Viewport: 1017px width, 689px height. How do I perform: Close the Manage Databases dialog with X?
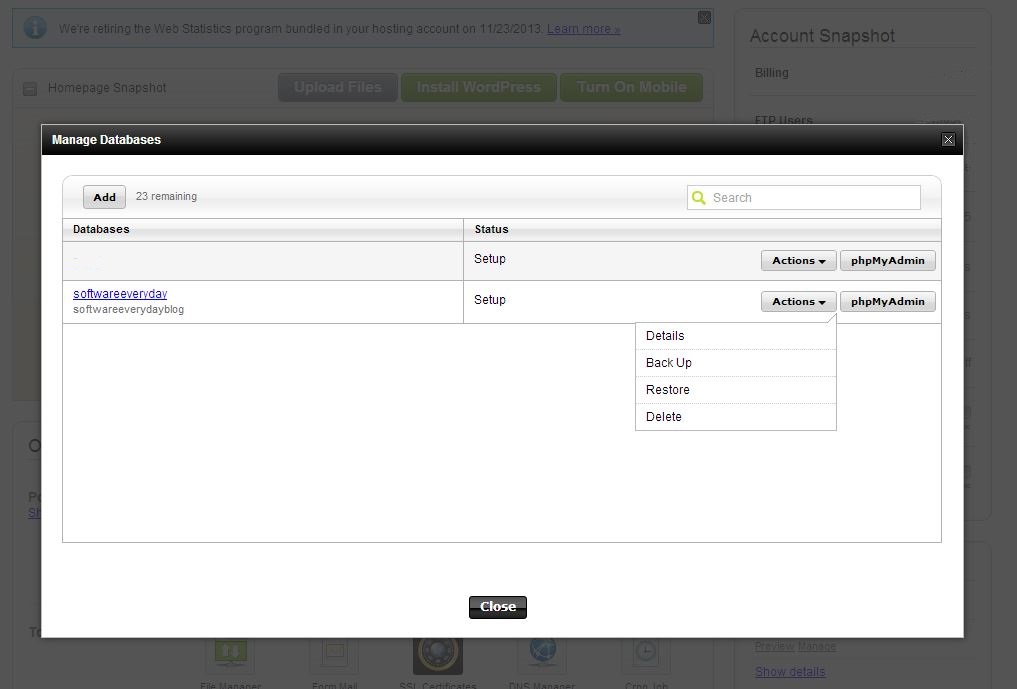(x=948, y=140)
